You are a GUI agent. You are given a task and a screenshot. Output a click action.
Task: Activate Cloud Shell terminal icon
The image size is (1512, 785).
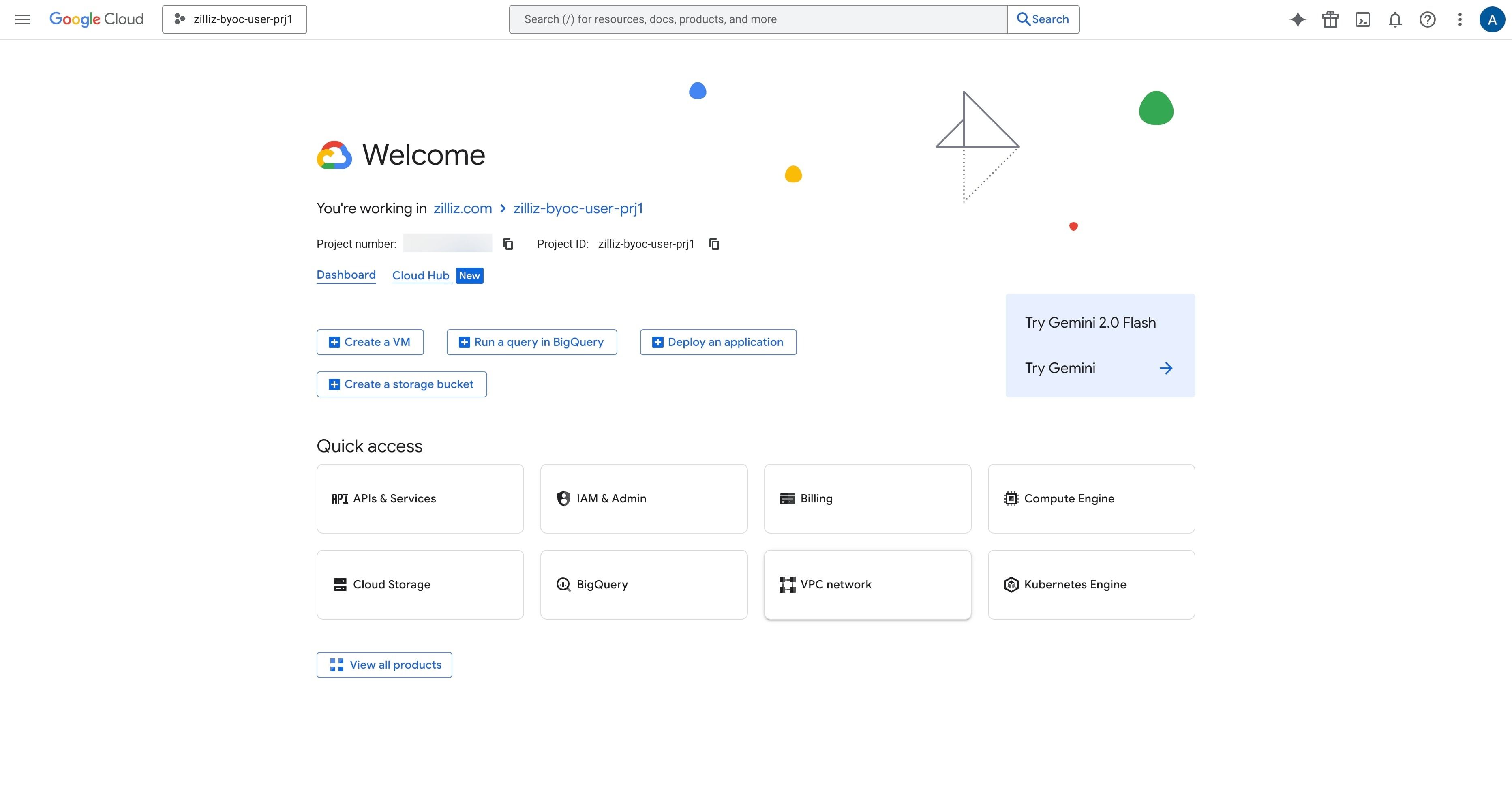(x=1362, y=19)
